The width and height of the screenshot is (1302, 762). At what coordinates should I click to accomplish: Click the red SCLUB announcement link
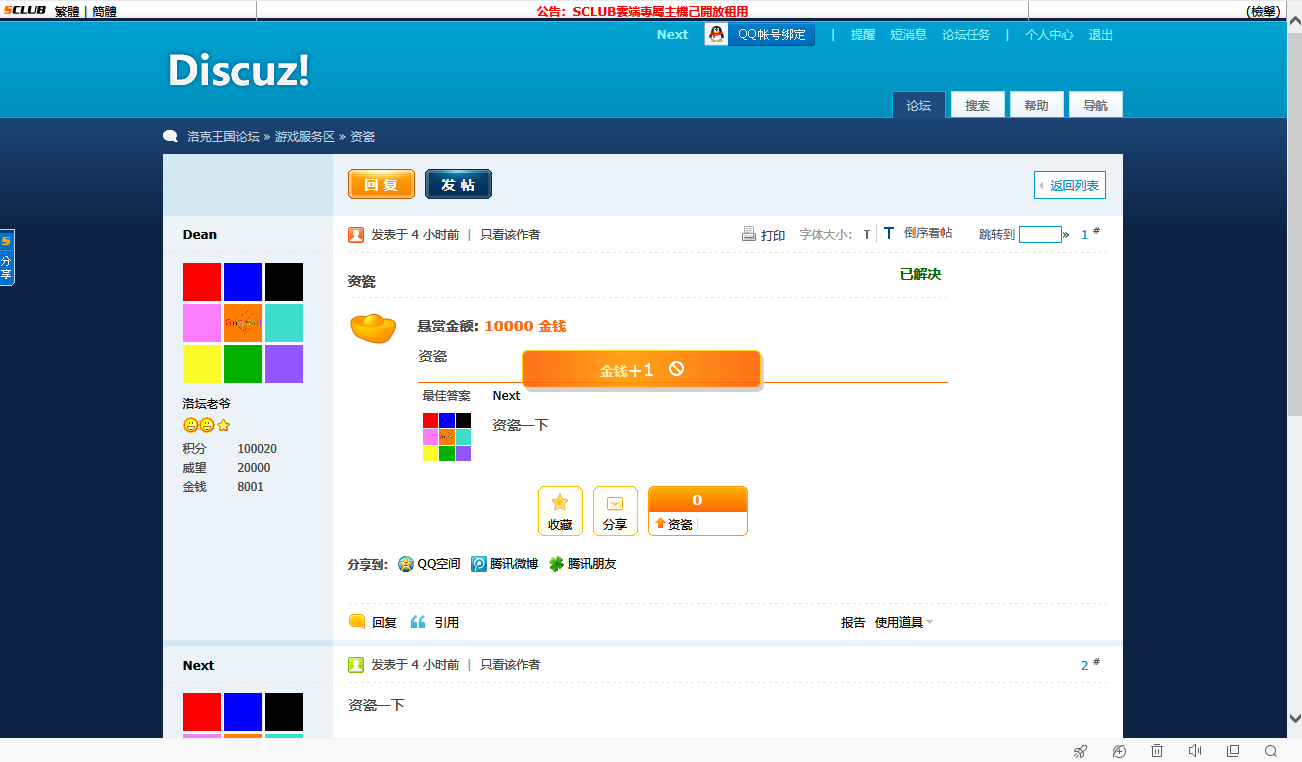(x=642, y=11)
